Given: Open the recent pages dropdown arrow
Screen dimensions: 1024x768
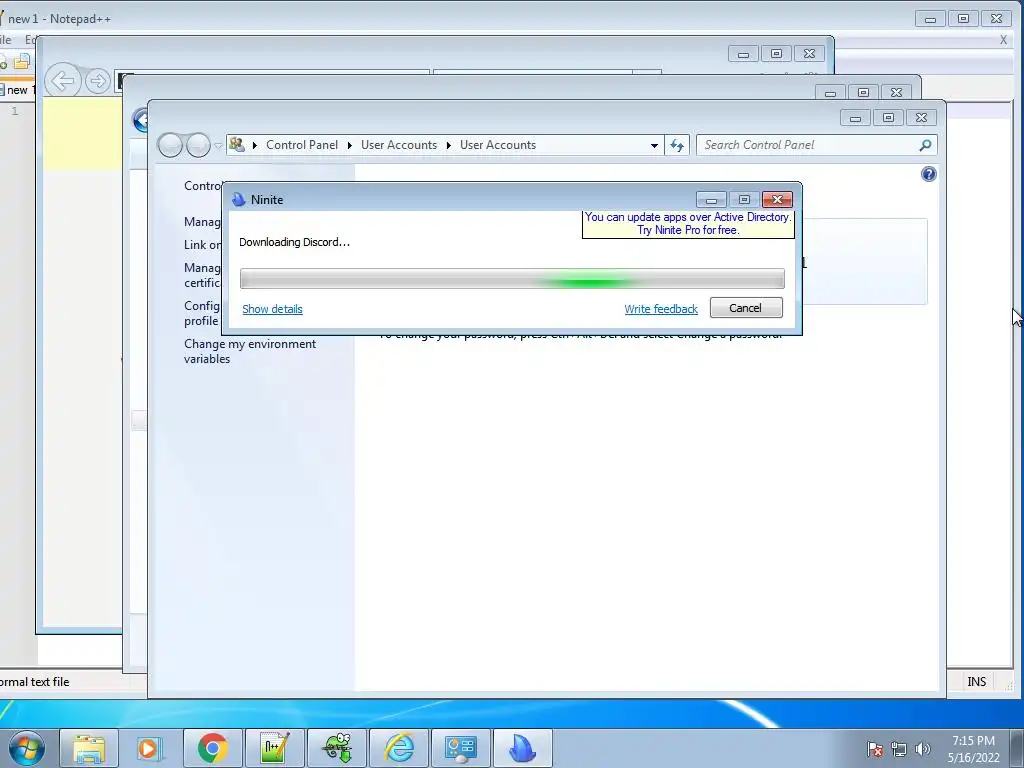Looking at the screenshot, I should coord(218,146).
